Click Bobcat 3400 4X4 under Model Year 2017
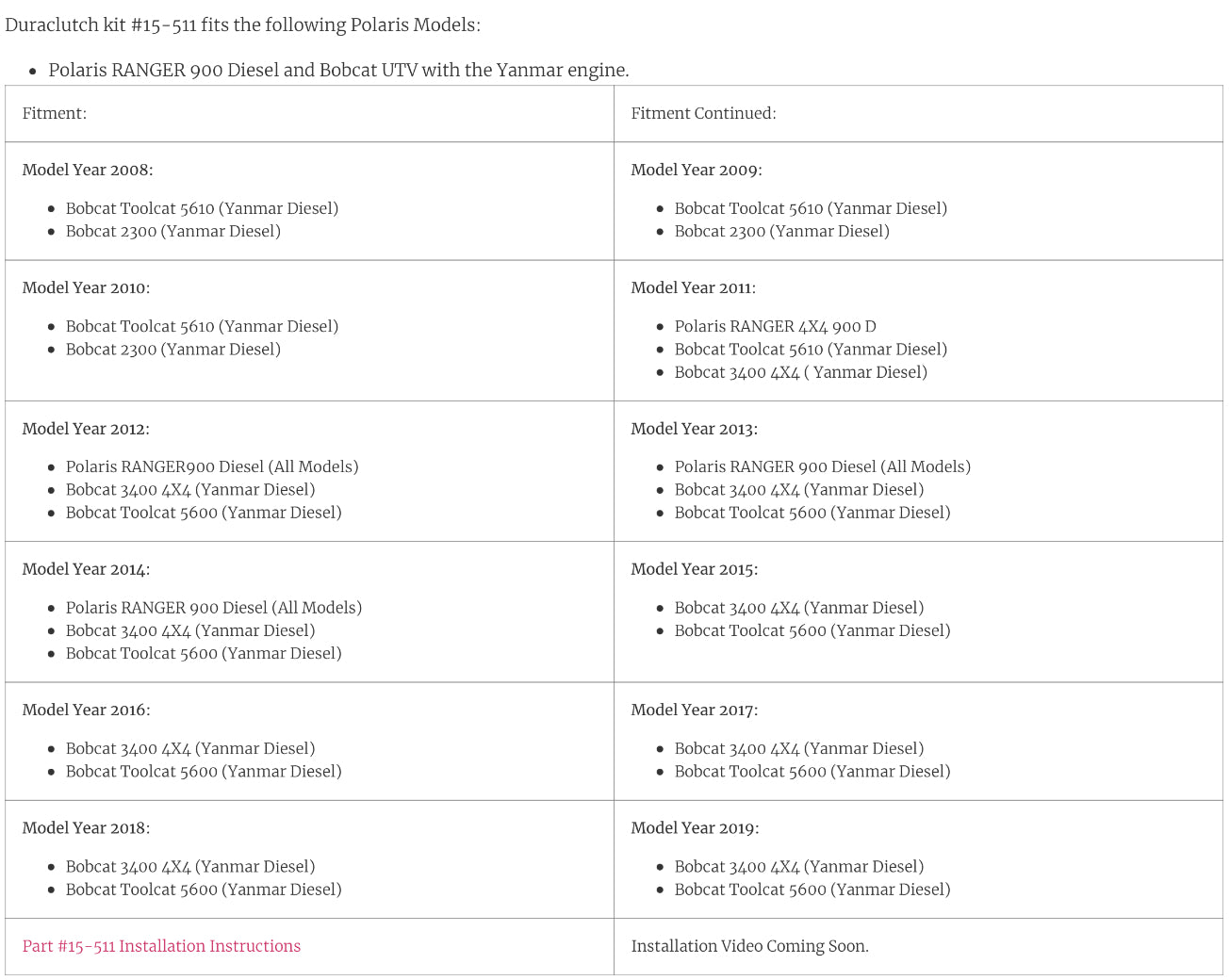This screenshot has height=980, width=1230. click(798, 748)
